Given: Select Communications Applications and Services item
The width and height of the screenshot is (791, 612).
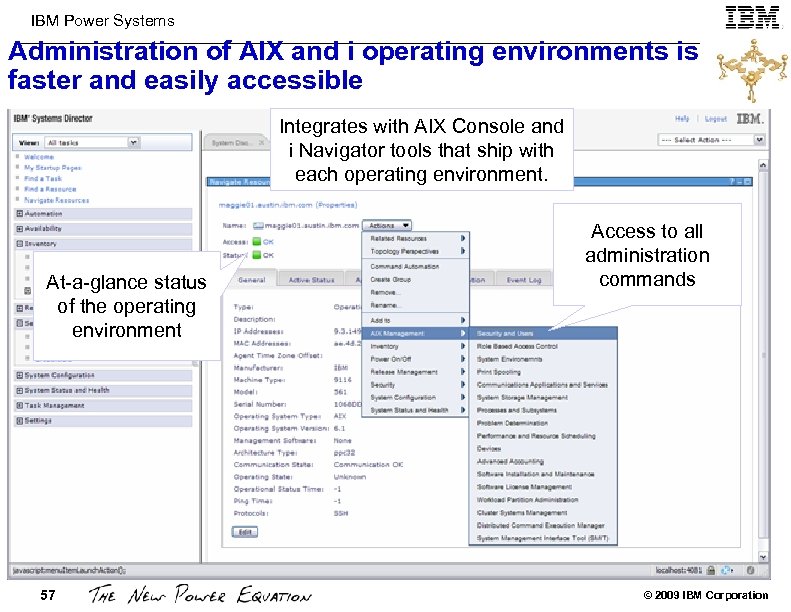Looking at the screenshot, I should pyautogui.click(x=543, y=385).
